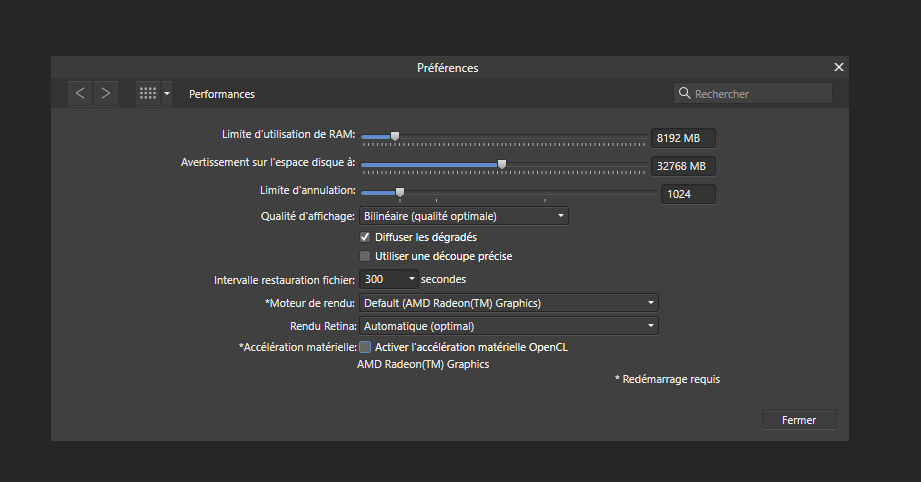Show all preference categories grid
The image size is (921, 482).
coord(148,93)
